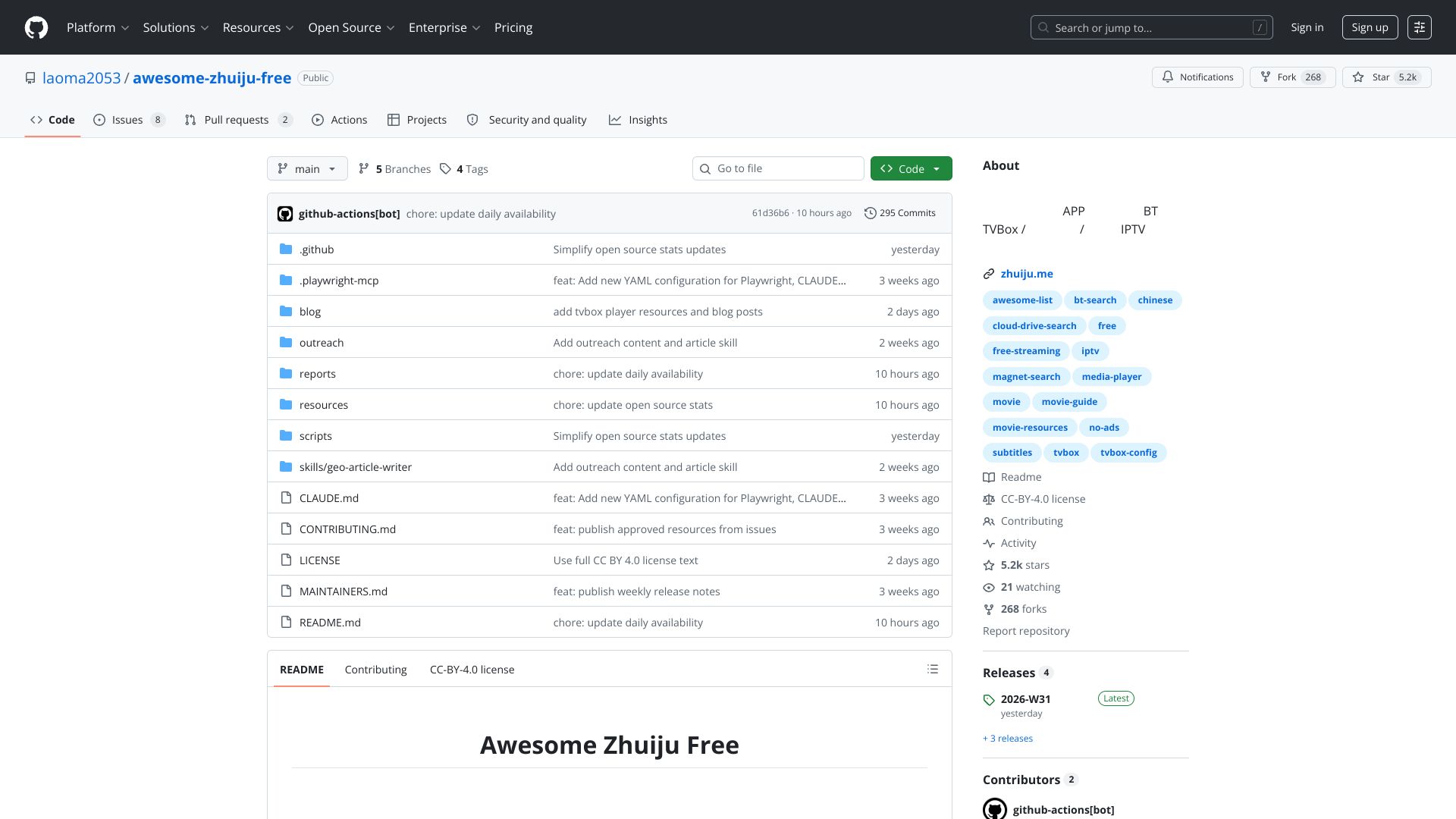Open the green Code dropdown button
This screenshot has width=1456, height=819.
point(912,168)
